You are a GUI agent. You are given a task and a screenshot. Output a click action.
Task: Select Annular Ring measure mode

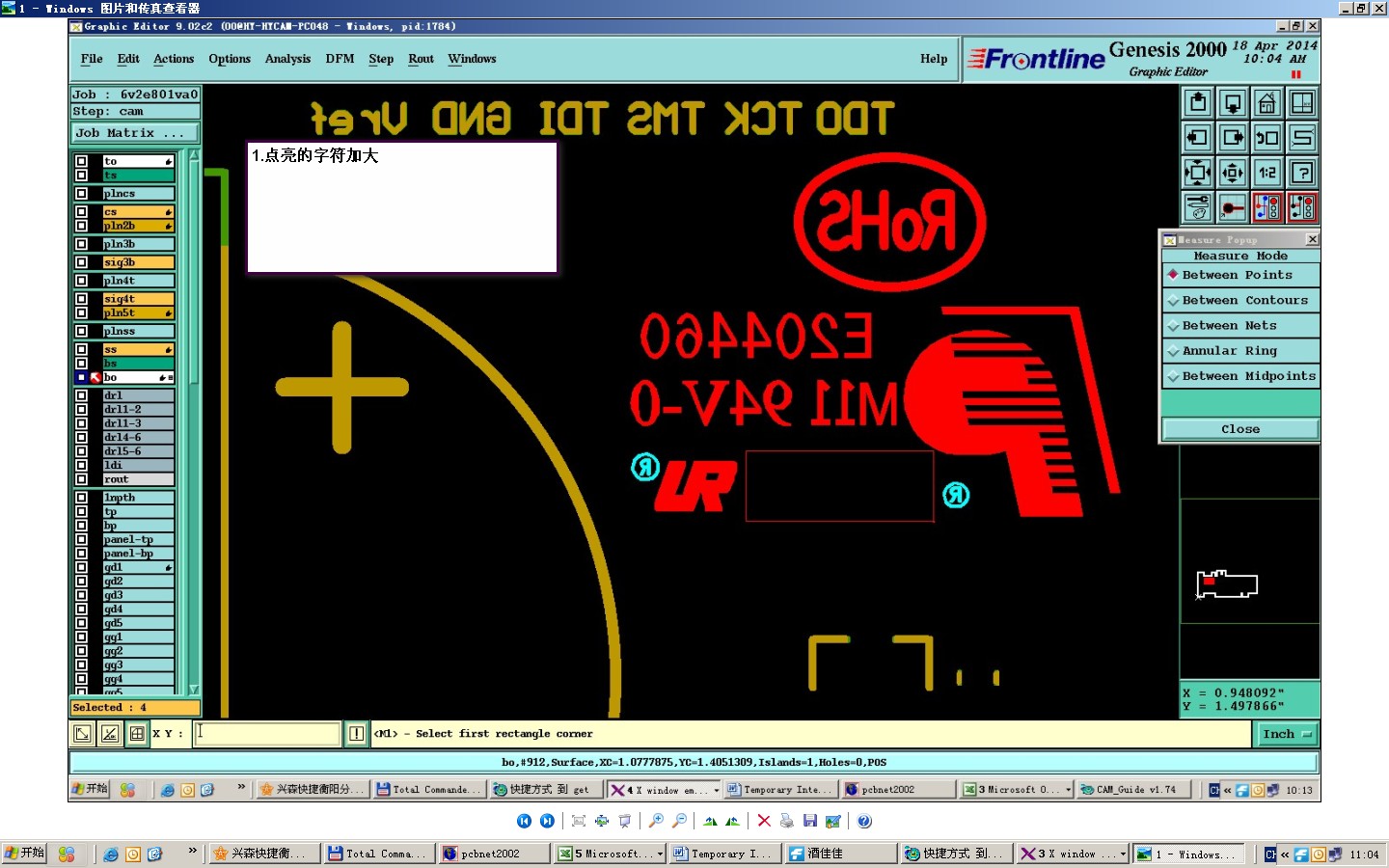[x=1240, y=350]
